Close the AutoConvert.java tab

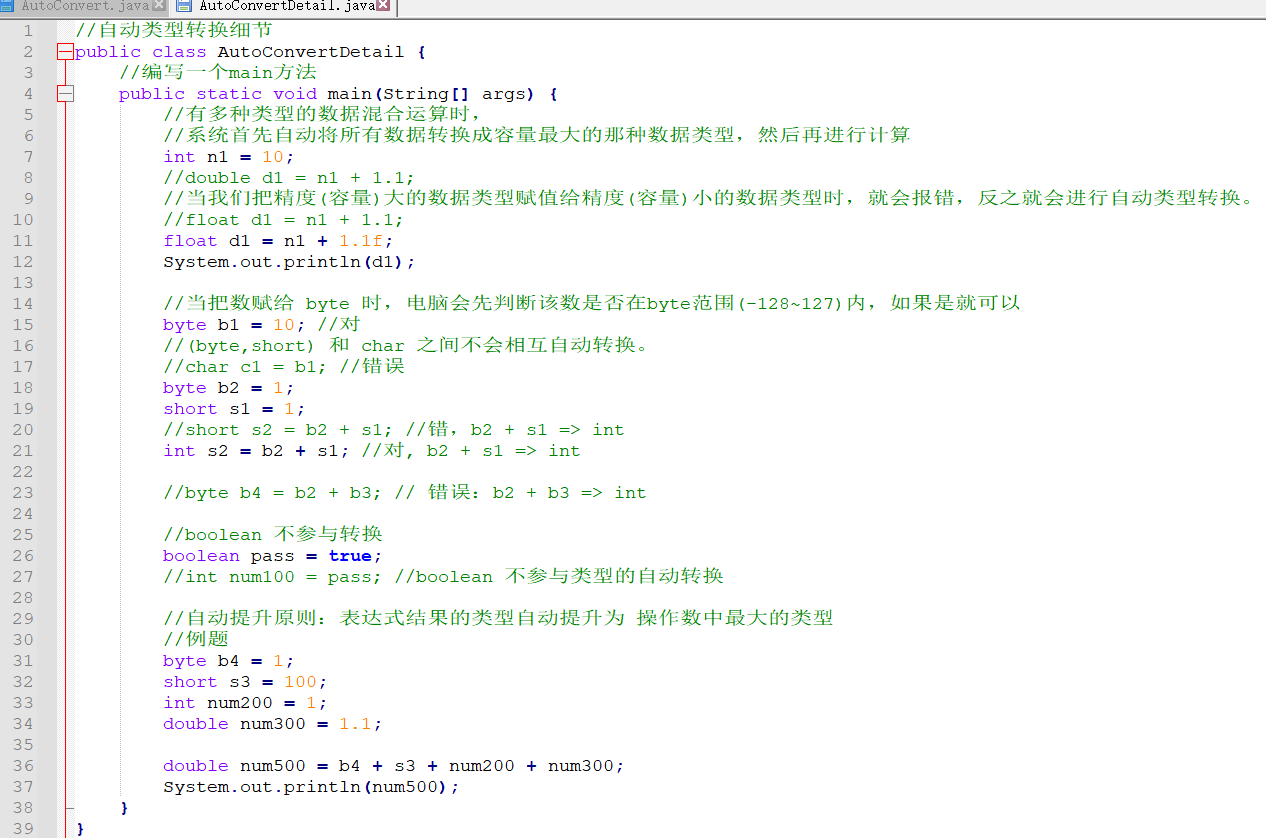pos(159,6)
